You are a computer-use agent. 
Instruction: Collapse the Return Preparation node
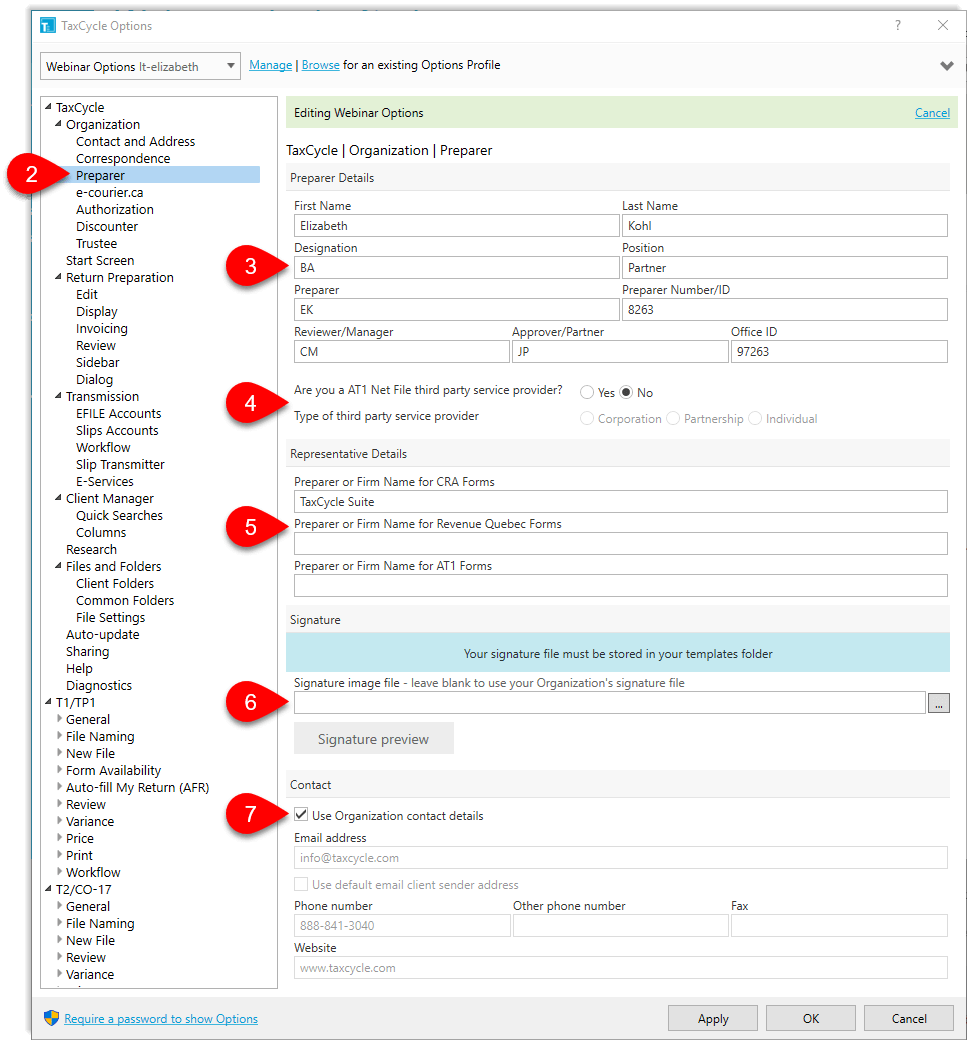[x=58, y=277]
